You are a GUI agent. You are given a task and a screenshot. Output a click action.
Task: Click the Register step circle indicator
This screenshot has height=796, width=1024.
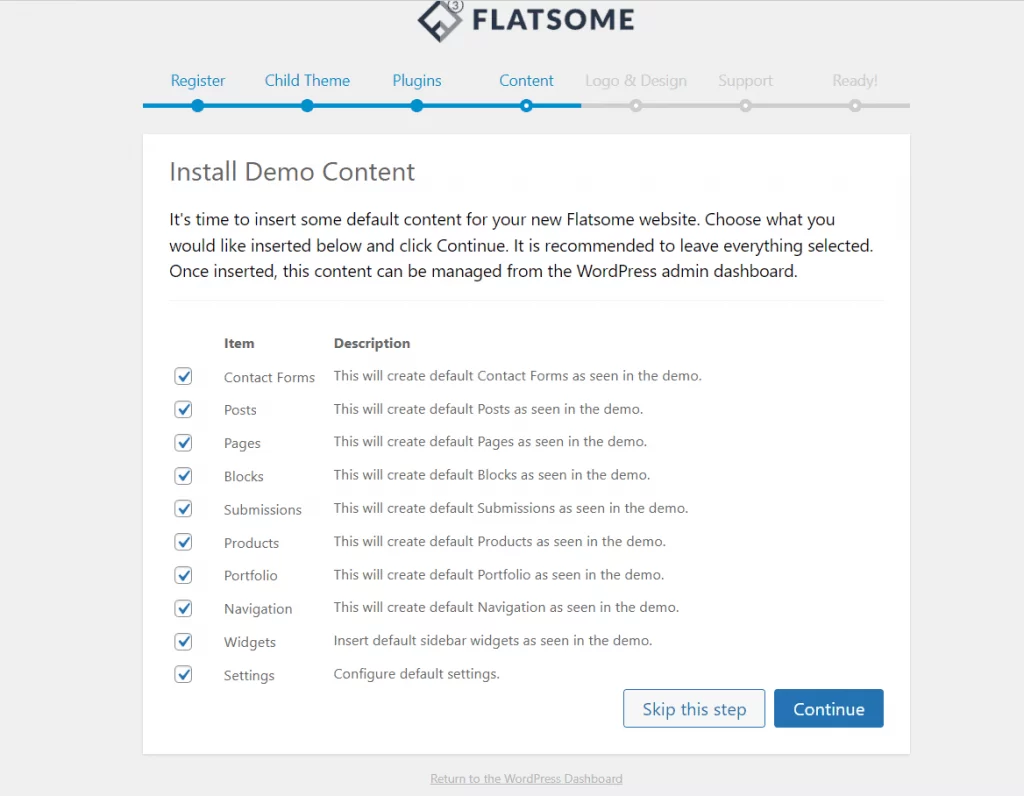pos(197,104)
